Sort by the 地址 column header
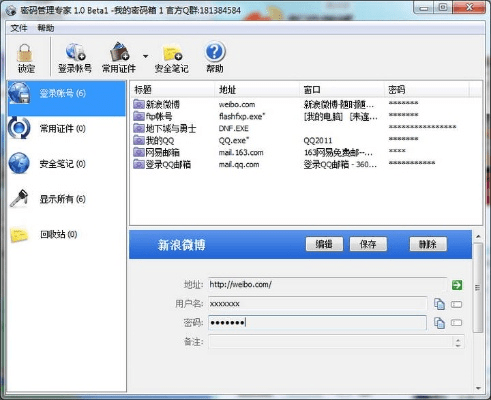This screenshot has height=400, width=491. (257, 89)
